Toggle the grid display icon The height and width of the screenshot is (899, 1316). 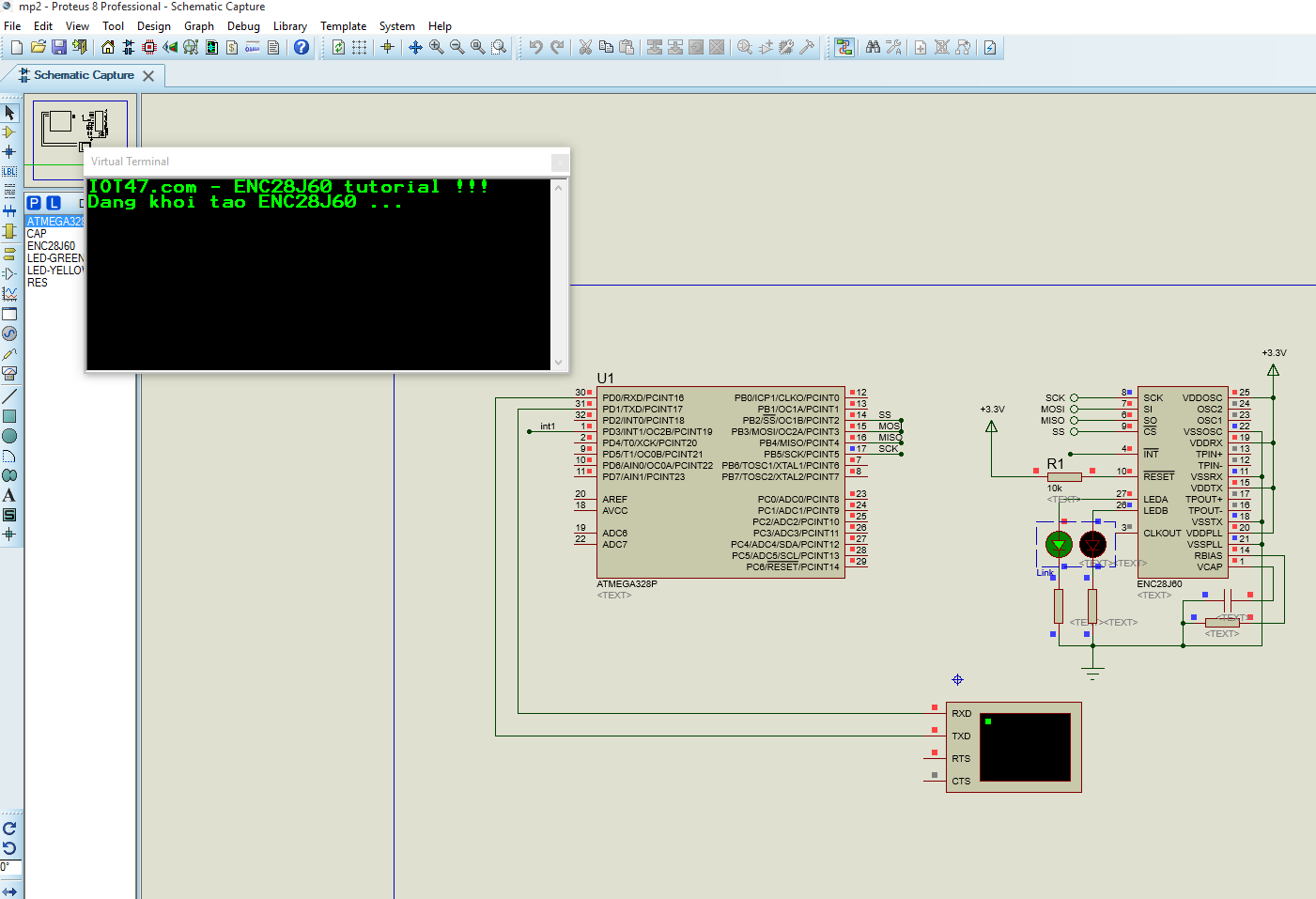pyautogui.click(x=360, y=47)
